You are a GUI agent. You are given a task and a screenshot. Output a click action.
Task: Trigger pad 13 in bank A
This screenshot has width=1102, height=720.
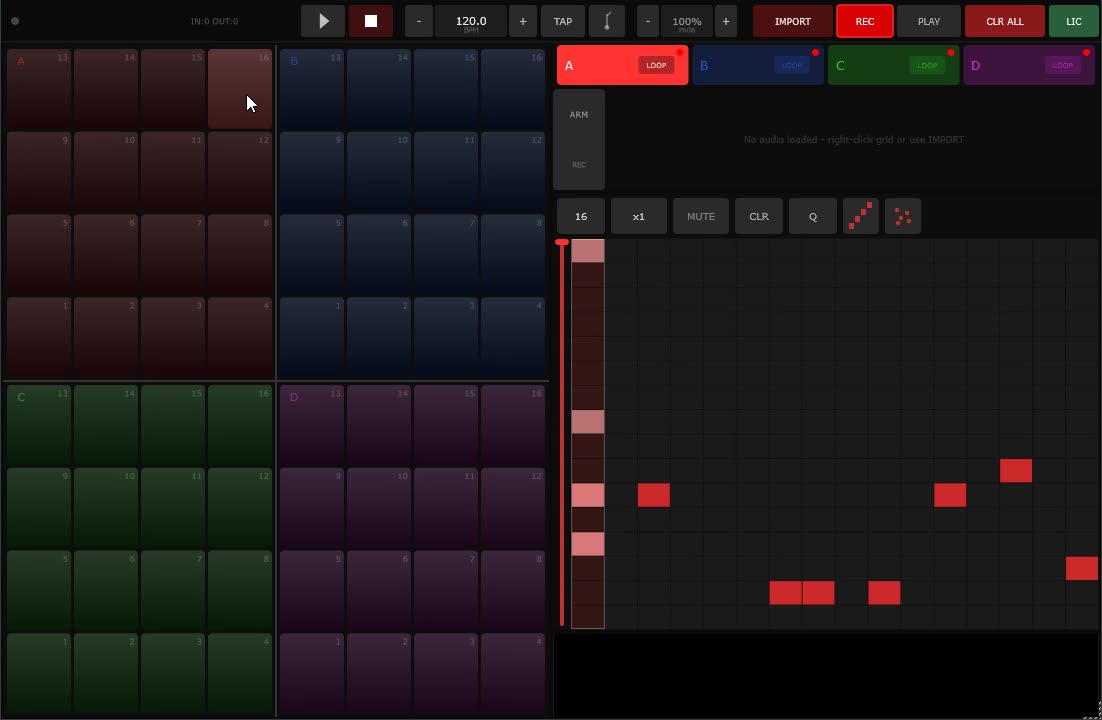[x=39, y=89]
